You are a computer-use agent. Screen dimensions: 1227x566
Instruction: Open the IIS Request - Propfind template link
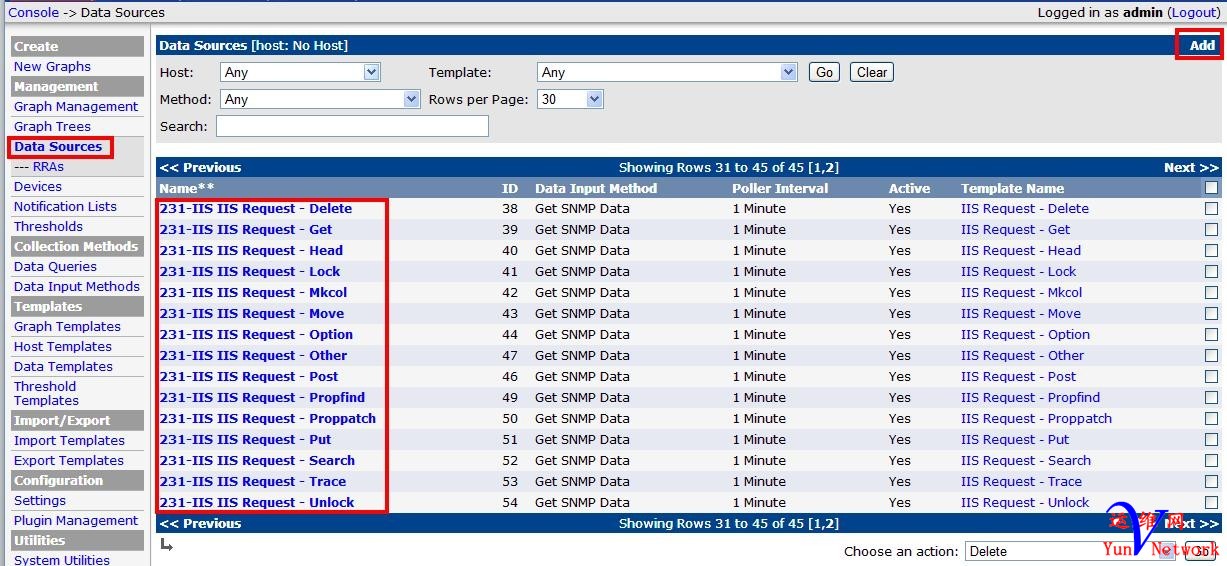[x=1030, y=398]
